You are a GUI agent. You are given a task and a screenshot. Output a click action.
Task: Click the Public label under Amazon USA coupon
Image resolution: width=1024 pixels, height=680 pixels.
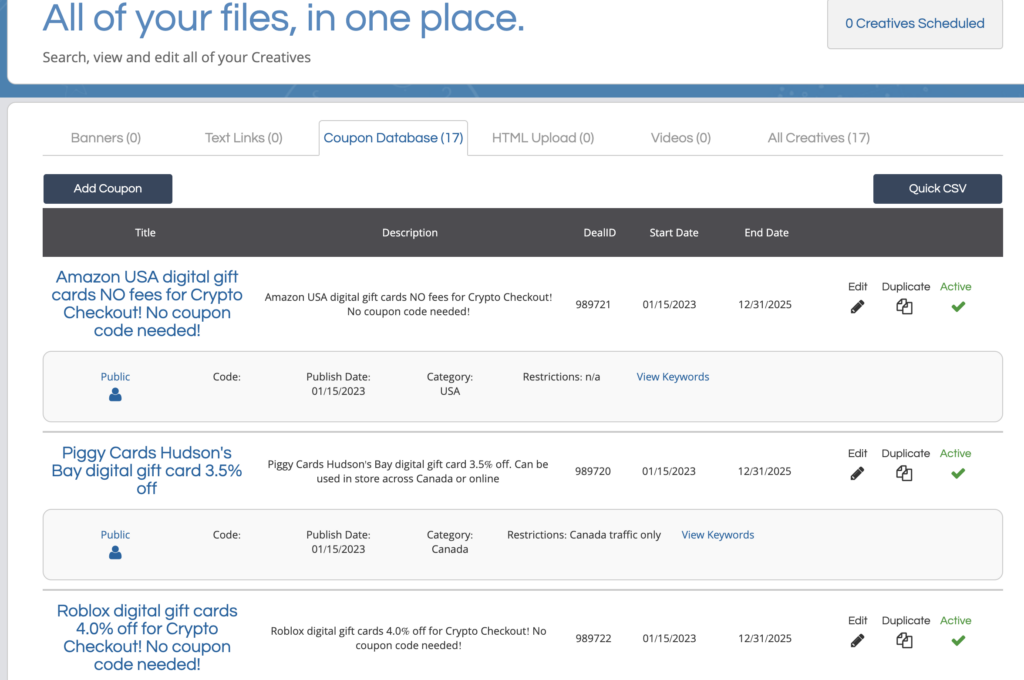pos(115,377)
